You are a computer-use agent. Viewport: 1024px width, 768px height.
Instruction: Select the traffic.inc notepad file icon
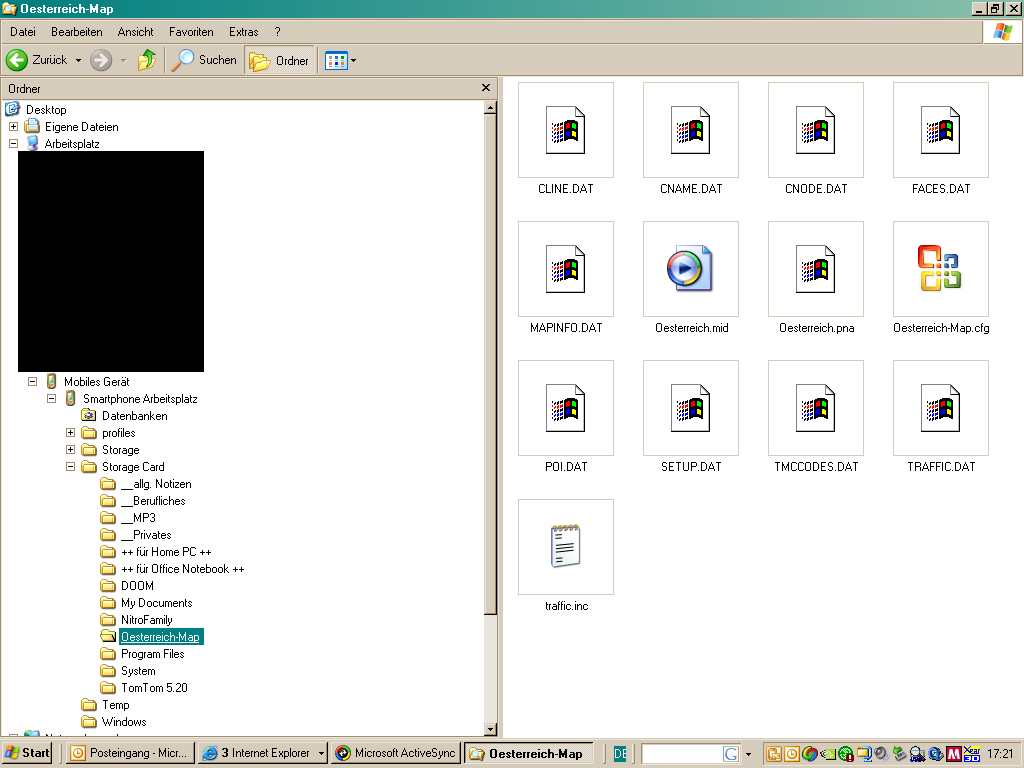[x=566, y=547]
